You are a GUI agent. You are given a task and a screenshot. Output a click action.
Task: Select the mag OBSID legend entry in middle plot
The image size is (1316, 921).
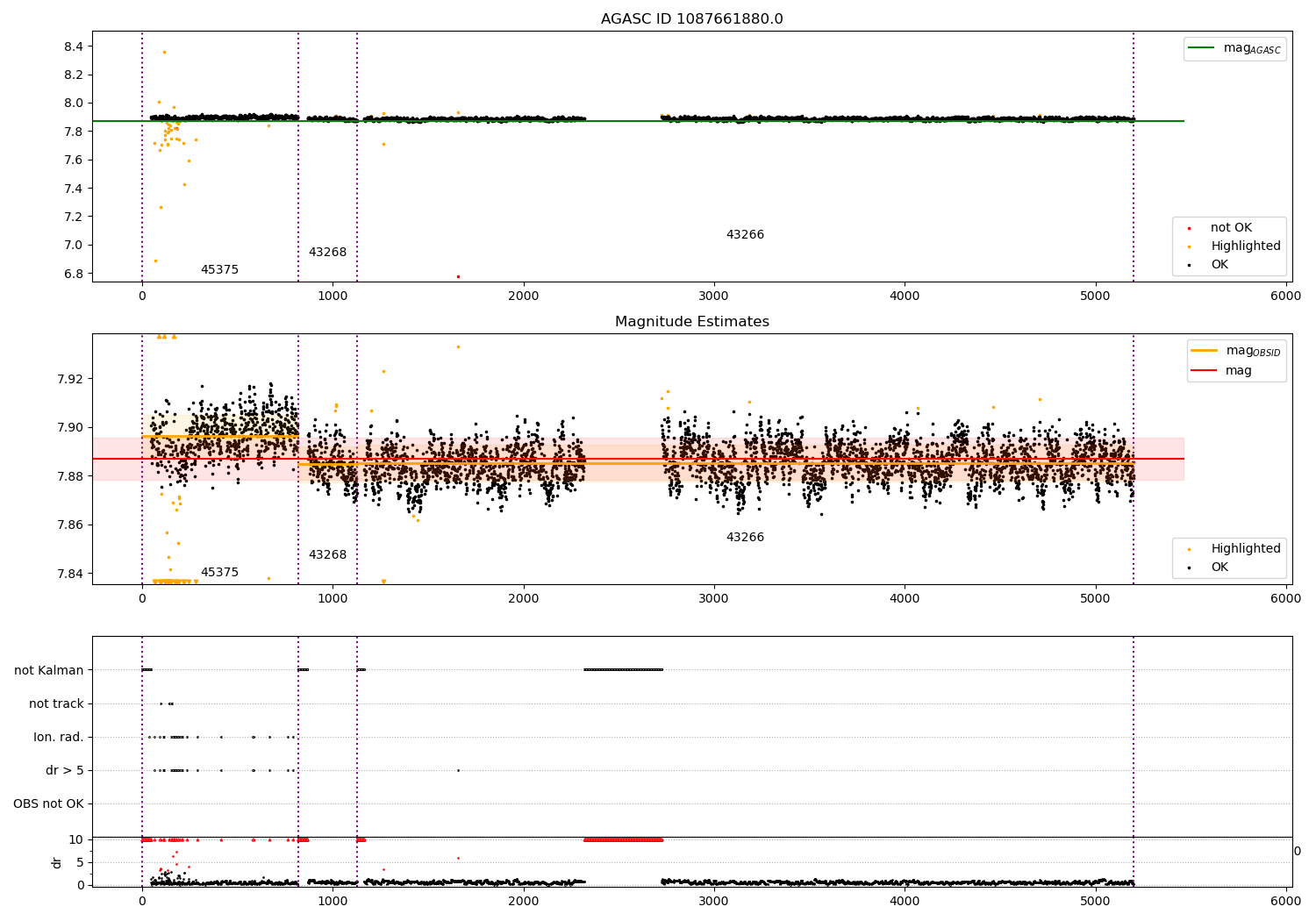point(1236,351)
